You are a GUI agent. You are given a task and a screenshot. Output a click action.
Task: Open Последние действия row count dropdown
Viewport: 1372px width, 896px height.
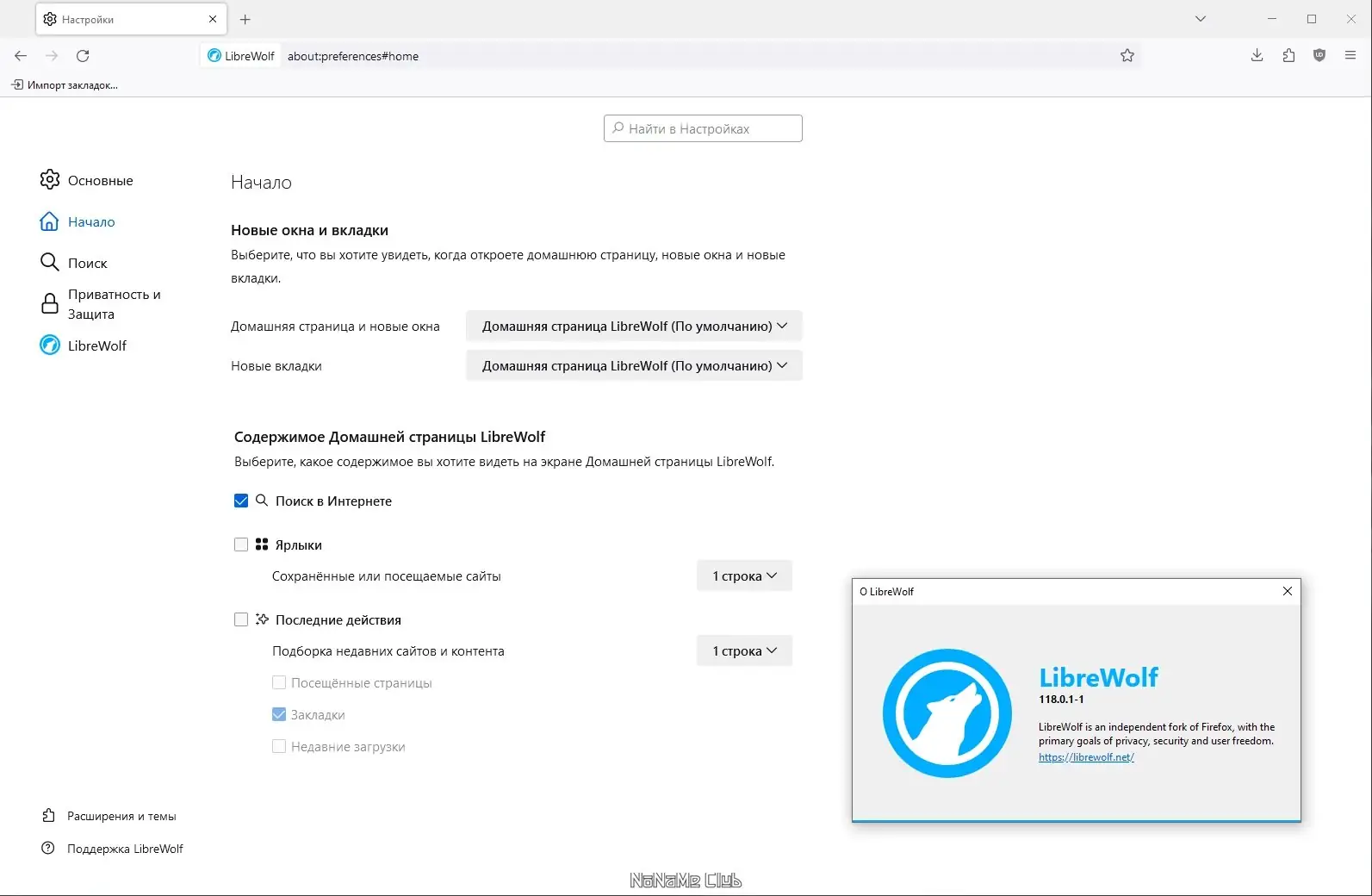(744, 650)
